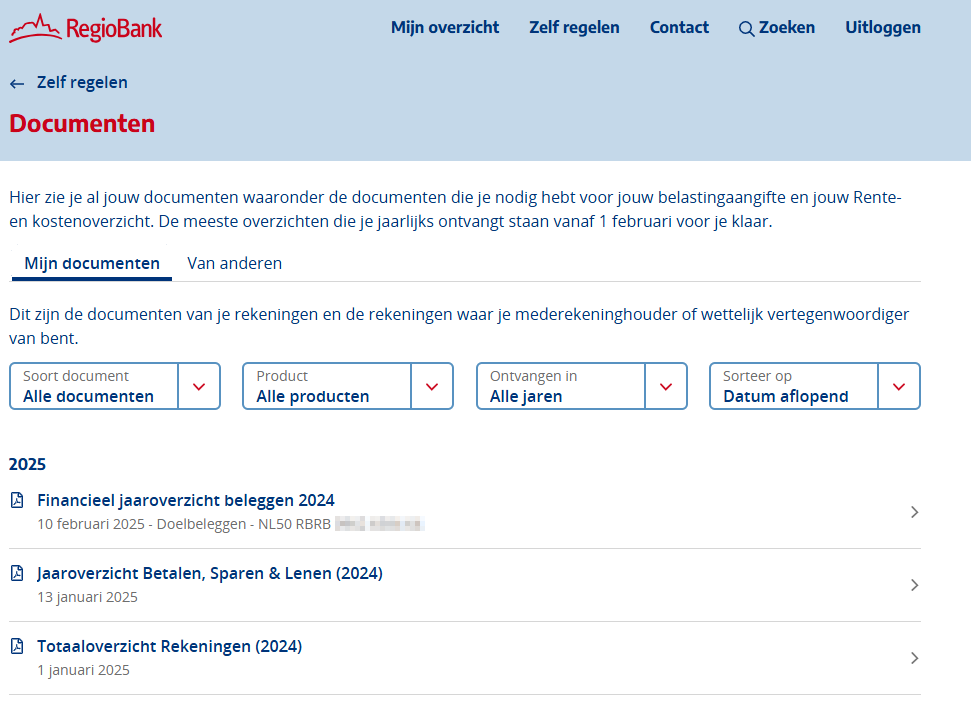Open chevron of Jaaroverzicht Betalen row

click(914, 585)
